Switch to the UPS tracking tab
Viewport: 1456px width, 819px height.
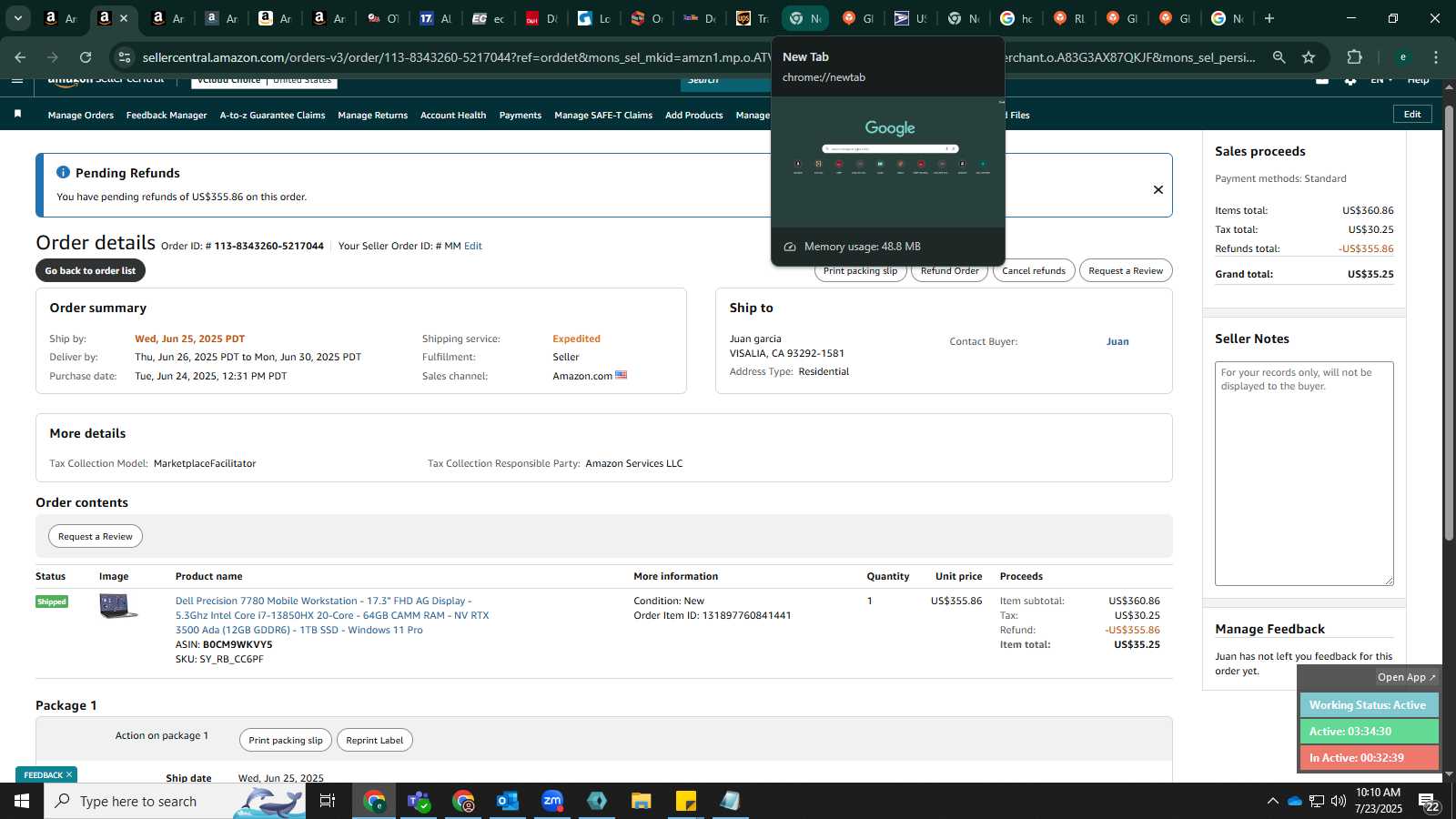point(752,18)
